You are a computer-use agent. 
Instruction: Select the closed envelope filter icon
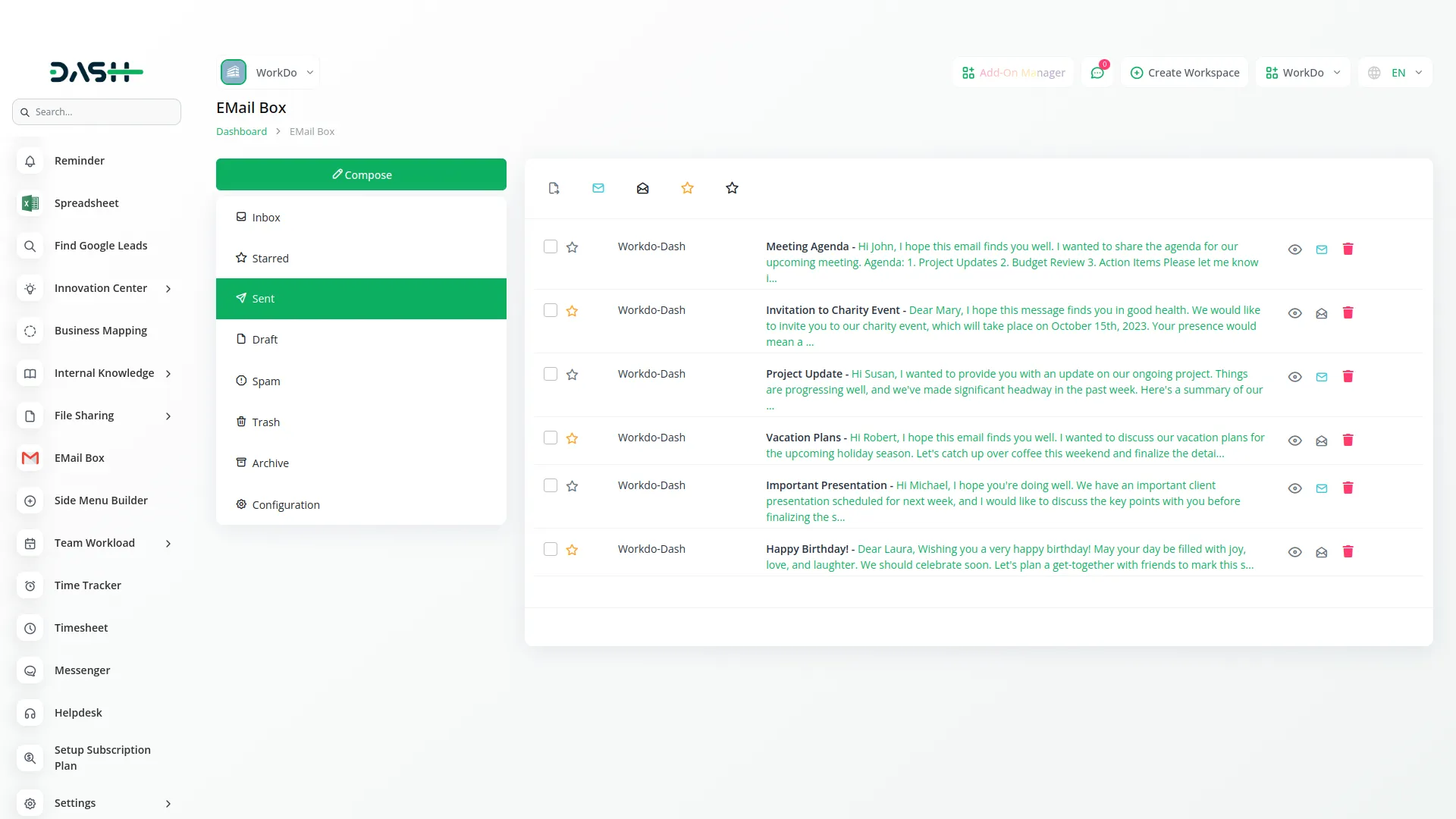(598, 188)
